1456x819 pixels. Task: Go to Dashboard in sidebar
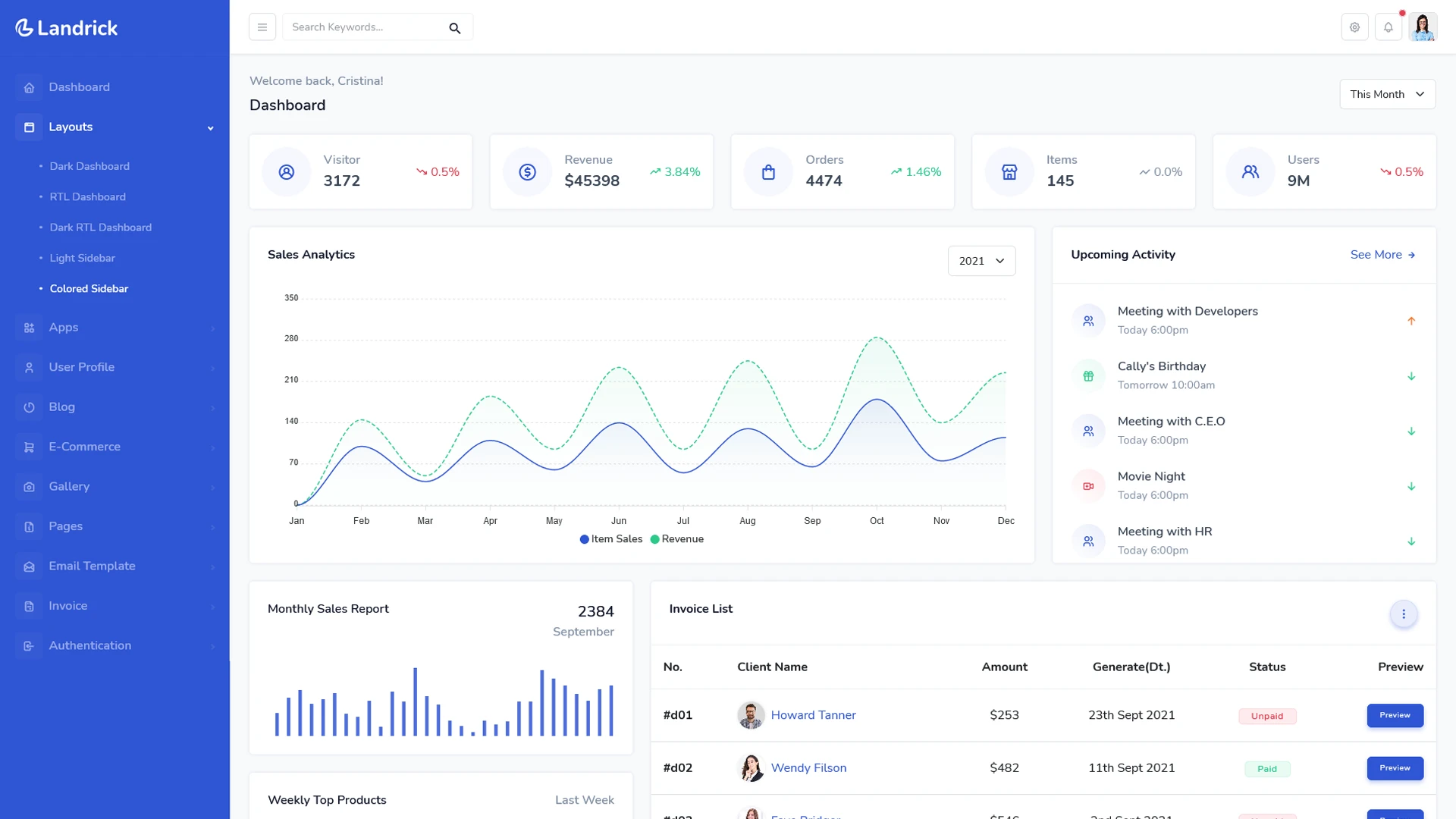point(80,87)
